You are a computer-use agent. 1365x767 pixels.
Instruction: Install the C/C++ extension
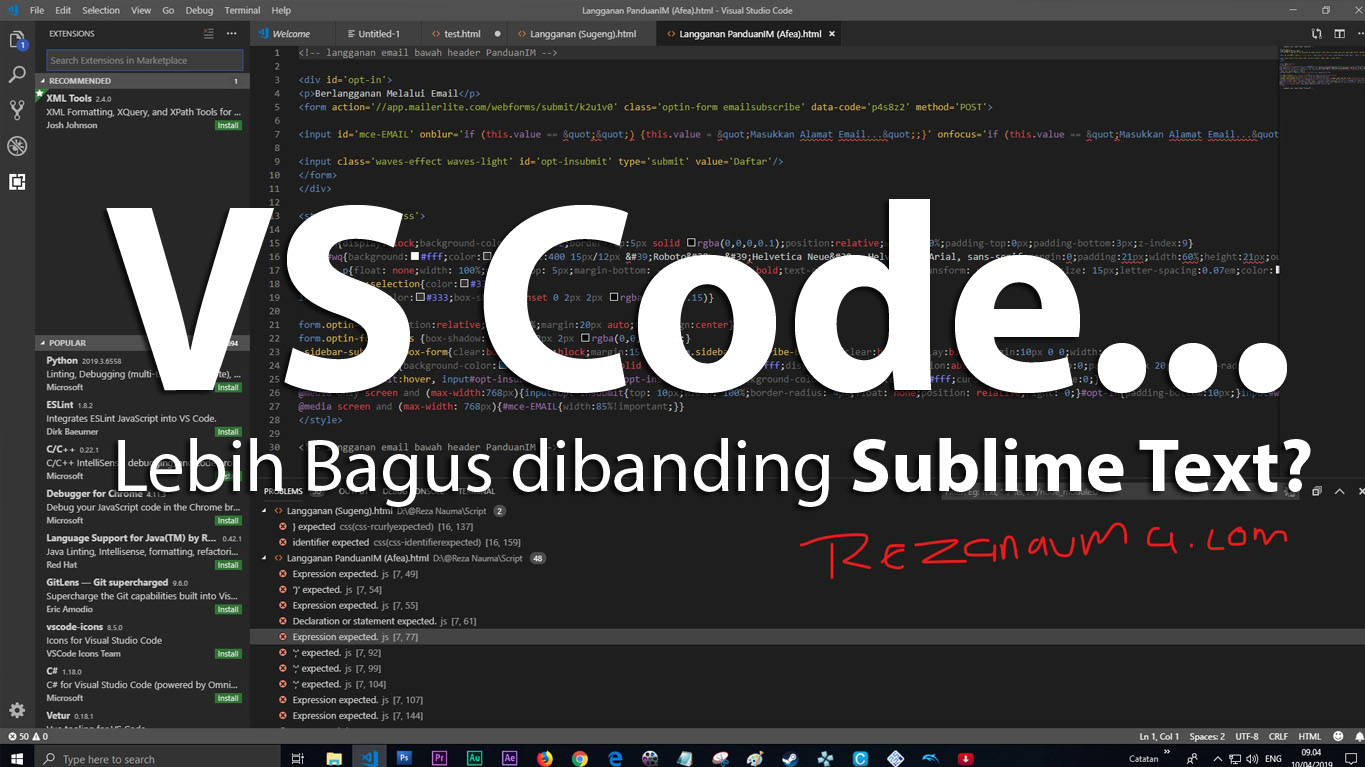click(x=228, y=476)
